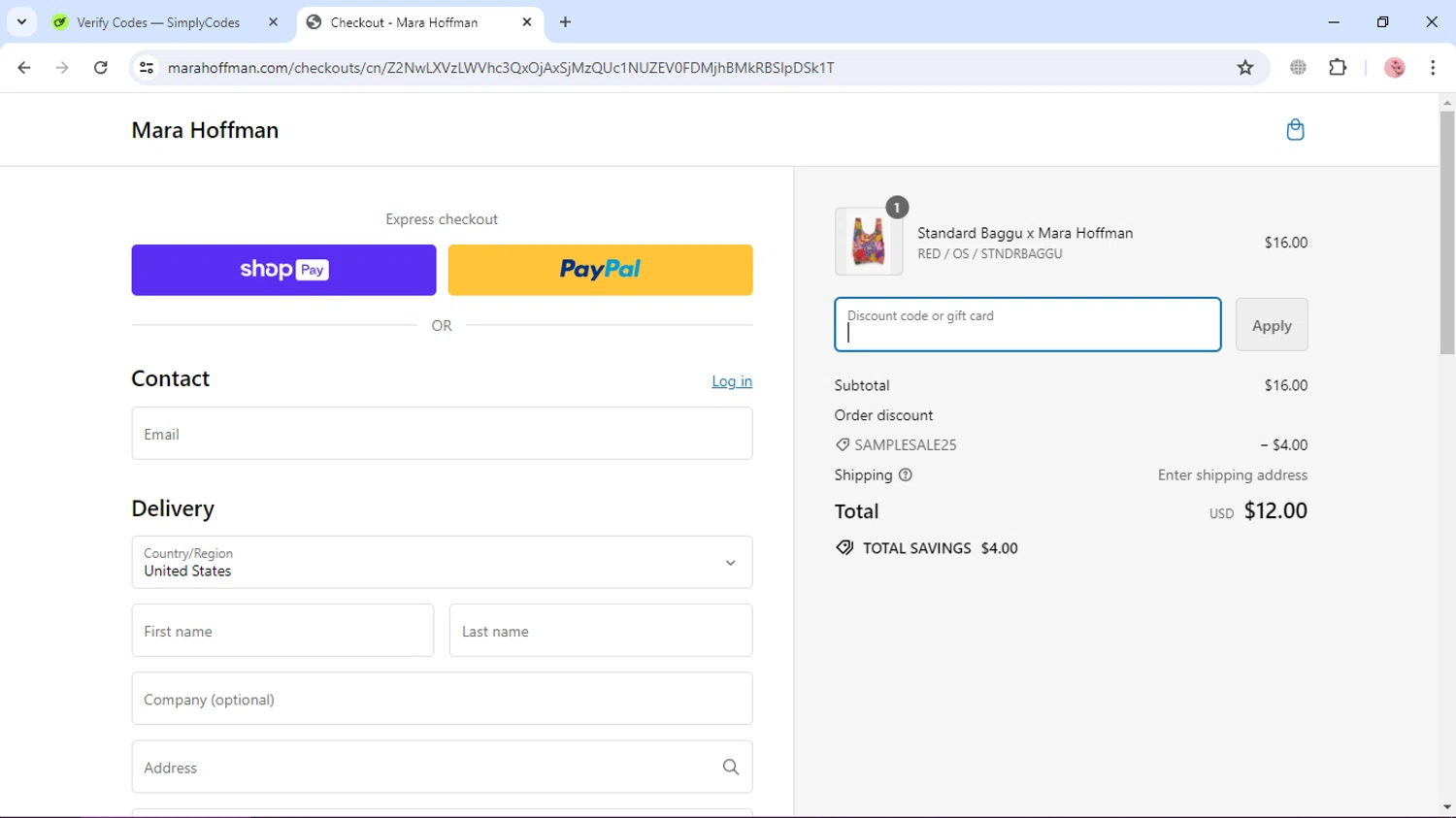This screenshot has width=1456, height=818.
Task: Click the shipping help question mark icon
Action: pyautogui.click(x=906, y=475)
